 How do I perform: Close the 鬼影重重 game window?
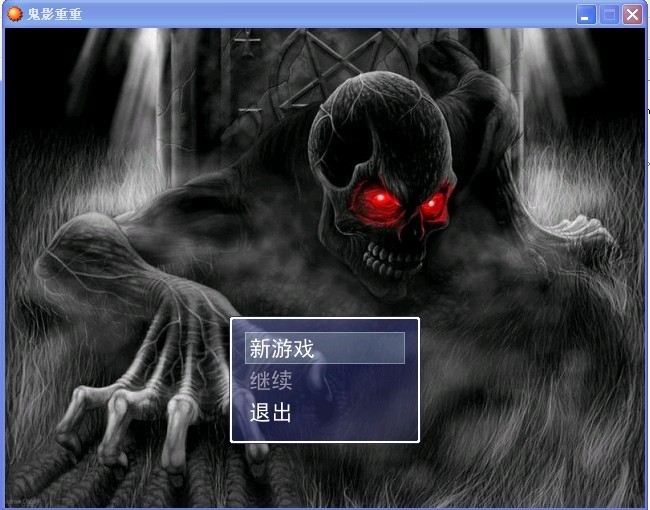633,15
